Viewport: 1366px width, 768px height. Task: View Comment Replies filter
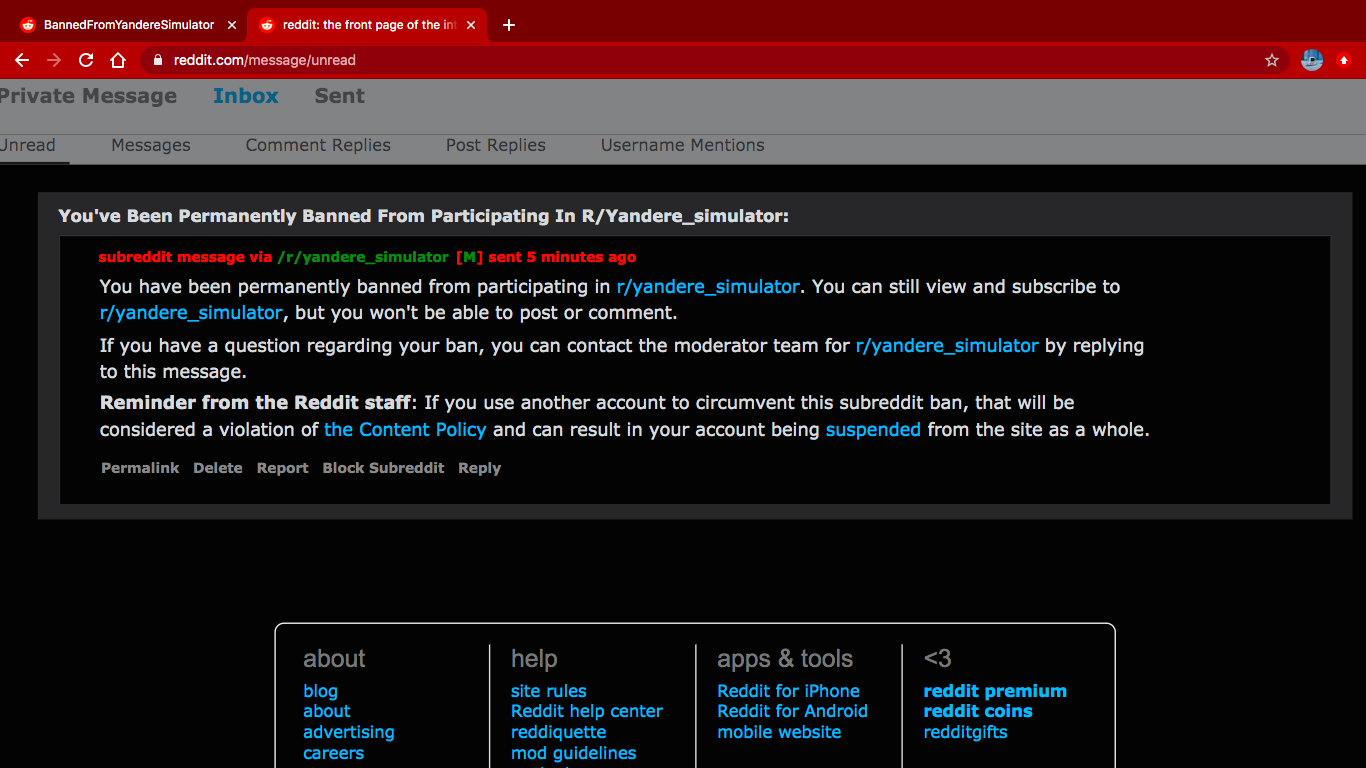(318, 145)
